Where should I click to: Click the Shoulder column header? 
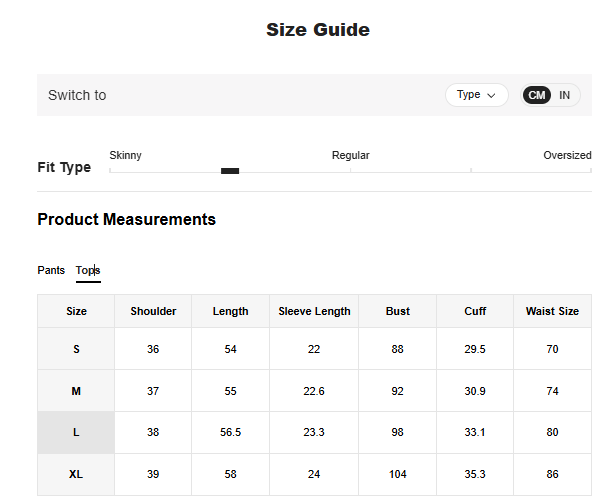153,311
